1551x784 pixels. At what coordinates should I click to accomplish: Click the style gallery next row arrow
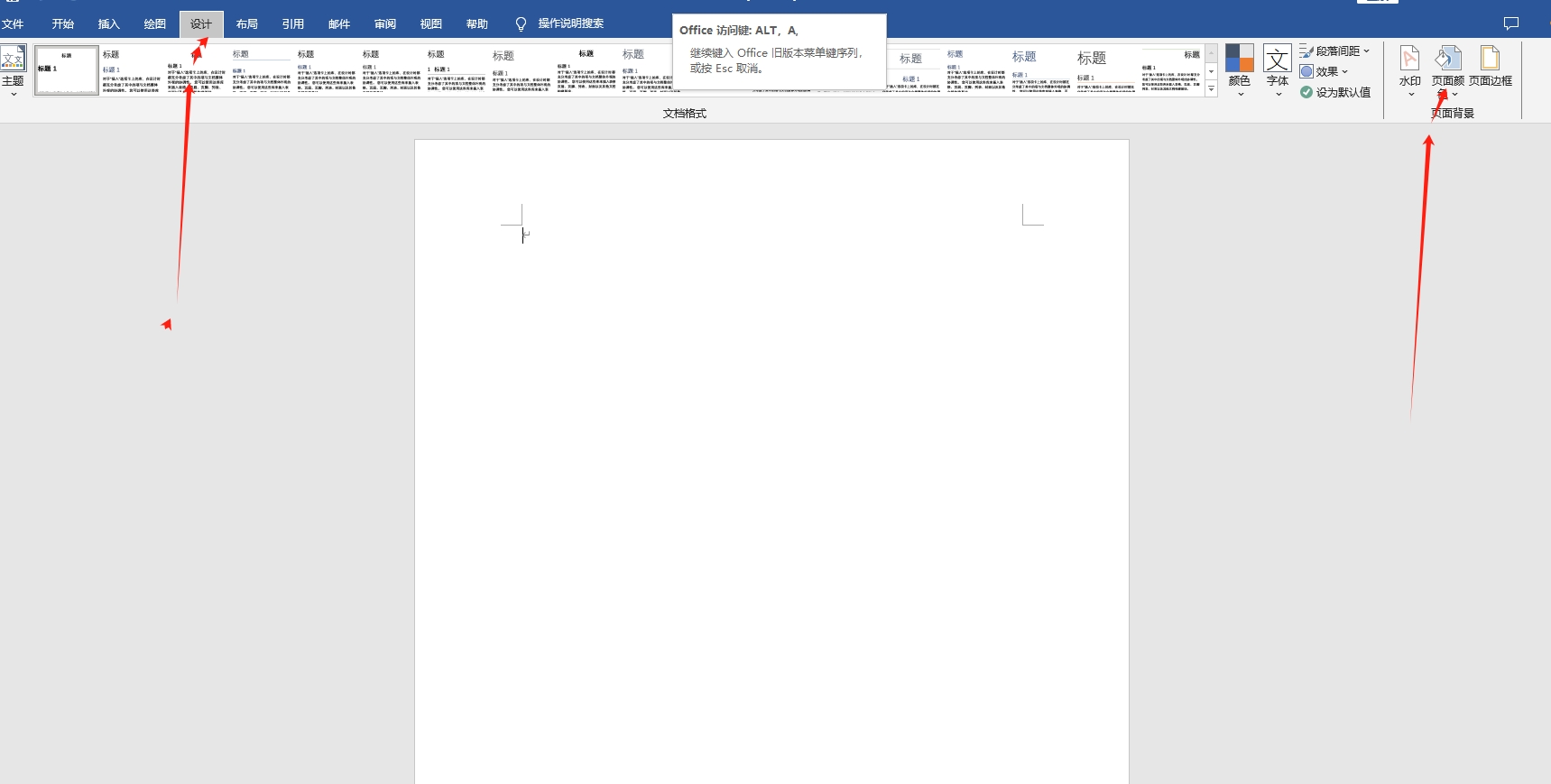(x=1212, y=70)
